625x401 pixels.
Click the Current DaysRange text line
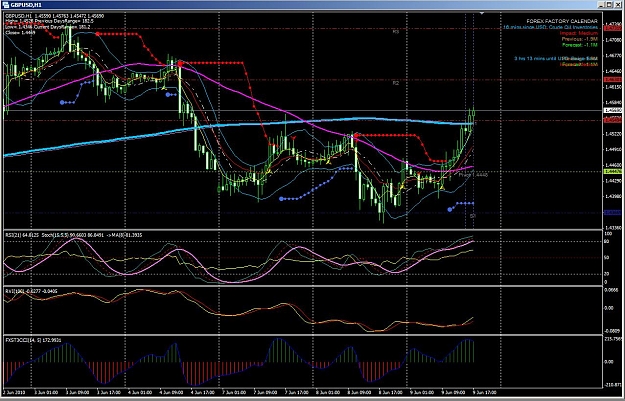[48, 27]
